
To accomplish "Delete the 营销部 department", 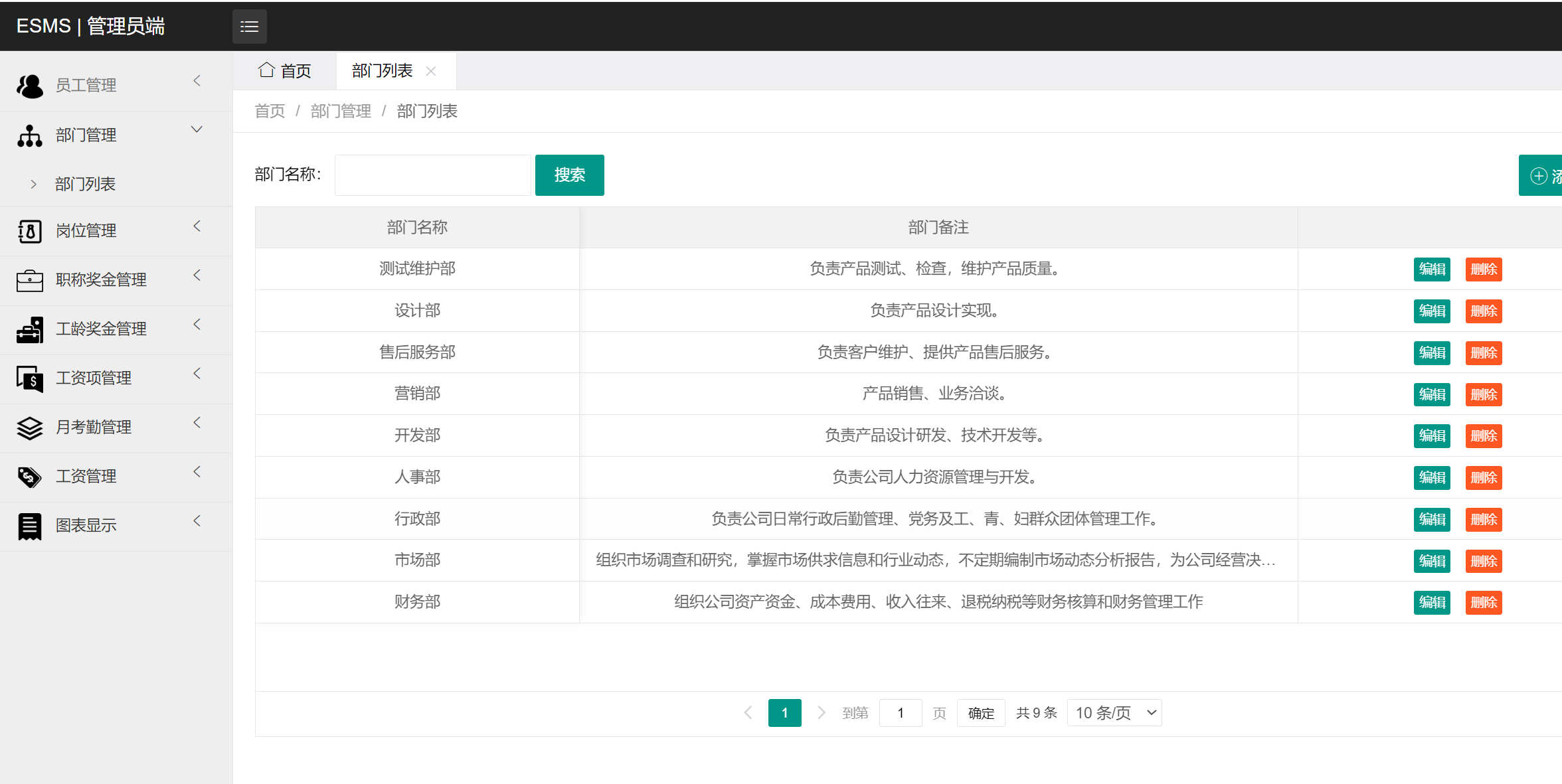I will 1484,394.
